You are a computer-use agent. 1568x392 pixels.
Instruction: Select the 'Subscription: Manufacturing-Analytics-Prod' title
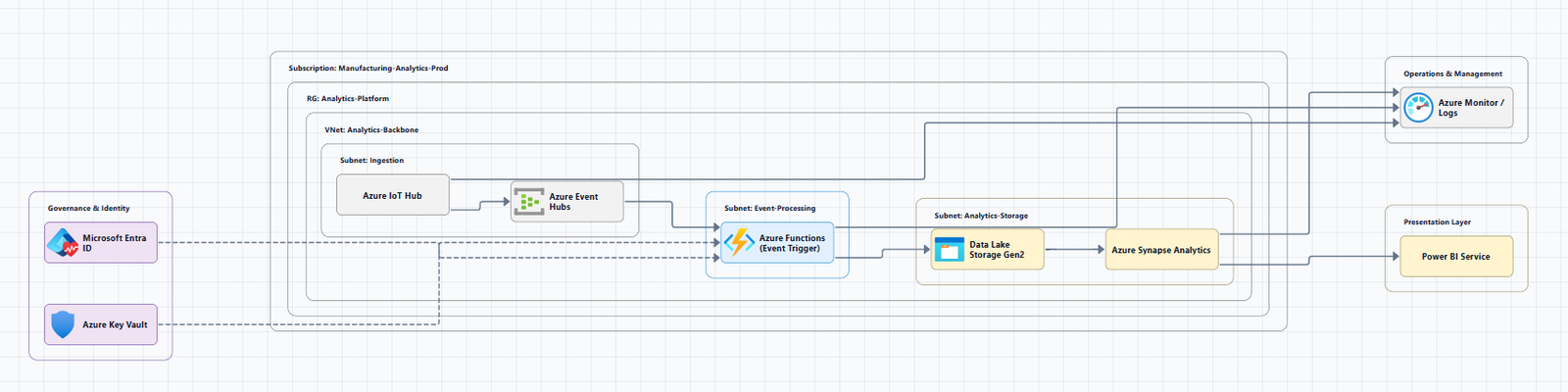368,69
